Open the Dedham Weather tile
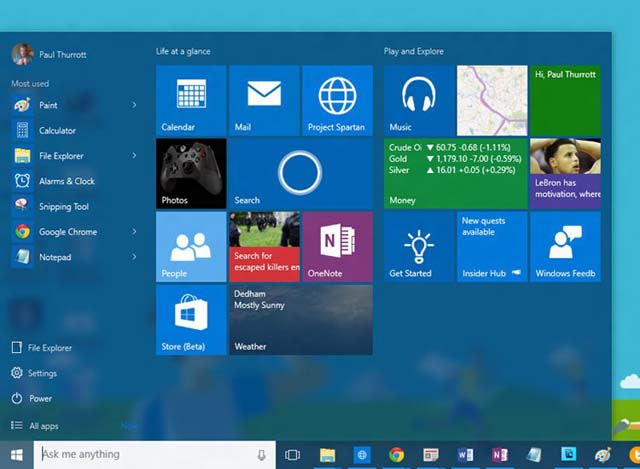Screen dimensions: 640x469 (301, 320)
